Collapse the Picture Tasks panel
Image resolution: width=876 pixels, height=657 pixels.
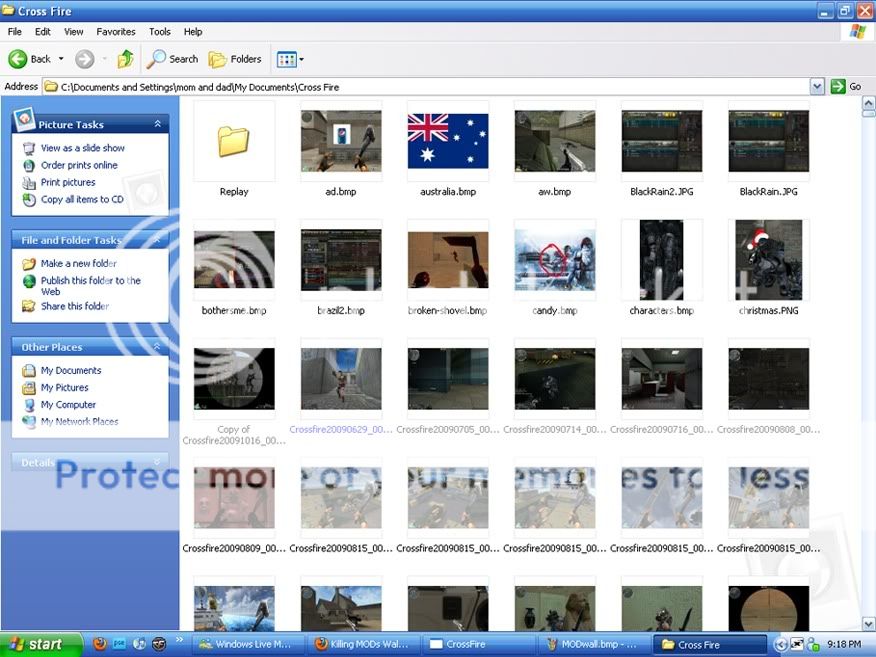coord(157,124)
